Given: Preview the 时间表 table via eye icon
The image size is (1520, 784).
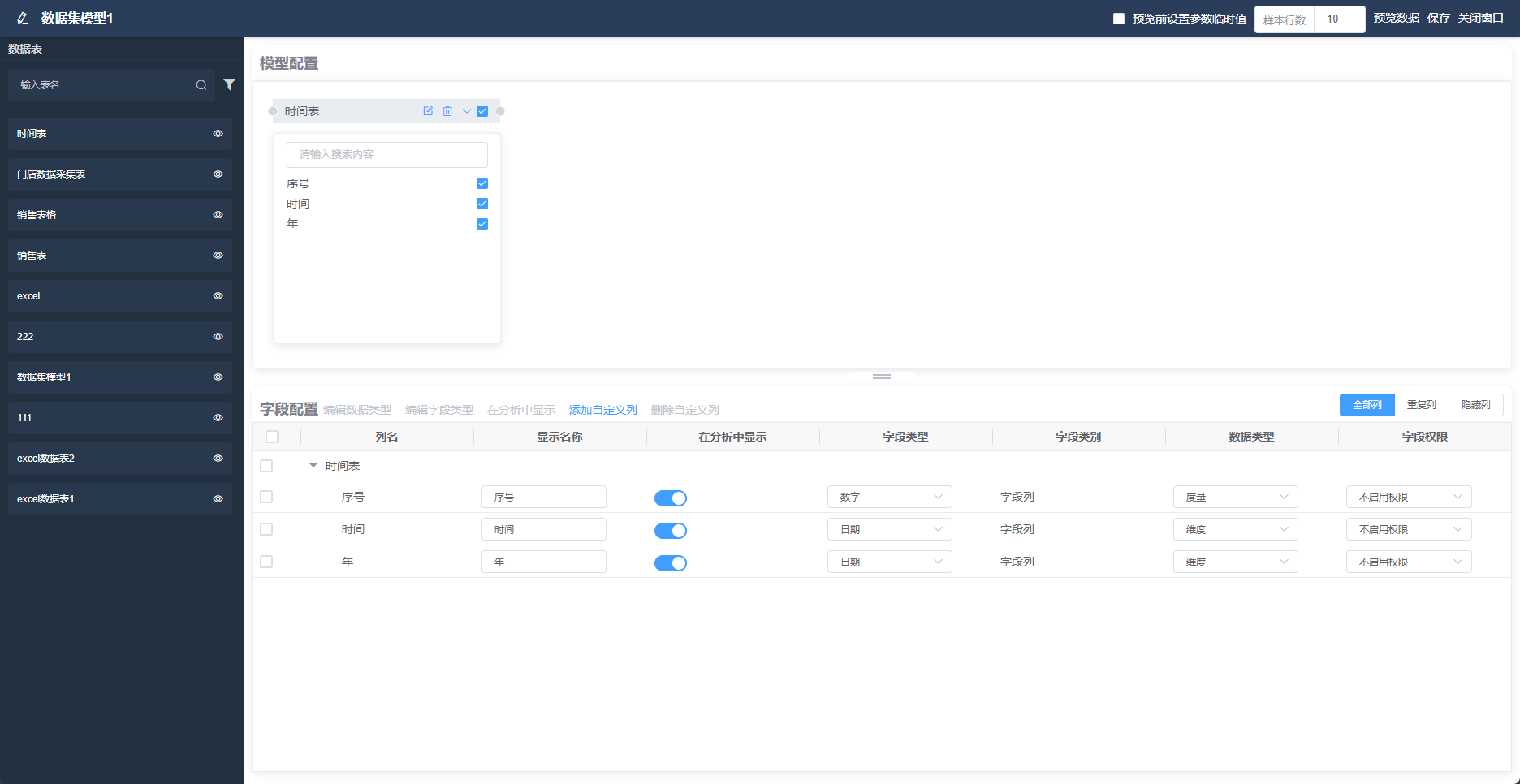Looking at the screenshot, I should pyautogui.click(x=218, y=134).
